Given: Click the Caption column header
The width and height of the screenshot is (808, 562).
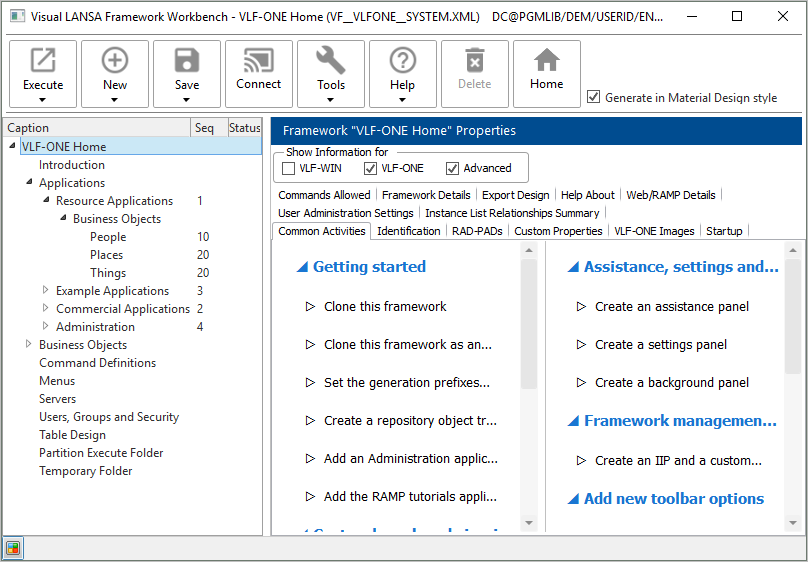Looking at the screenshot, I should click(x=97, y=128).
